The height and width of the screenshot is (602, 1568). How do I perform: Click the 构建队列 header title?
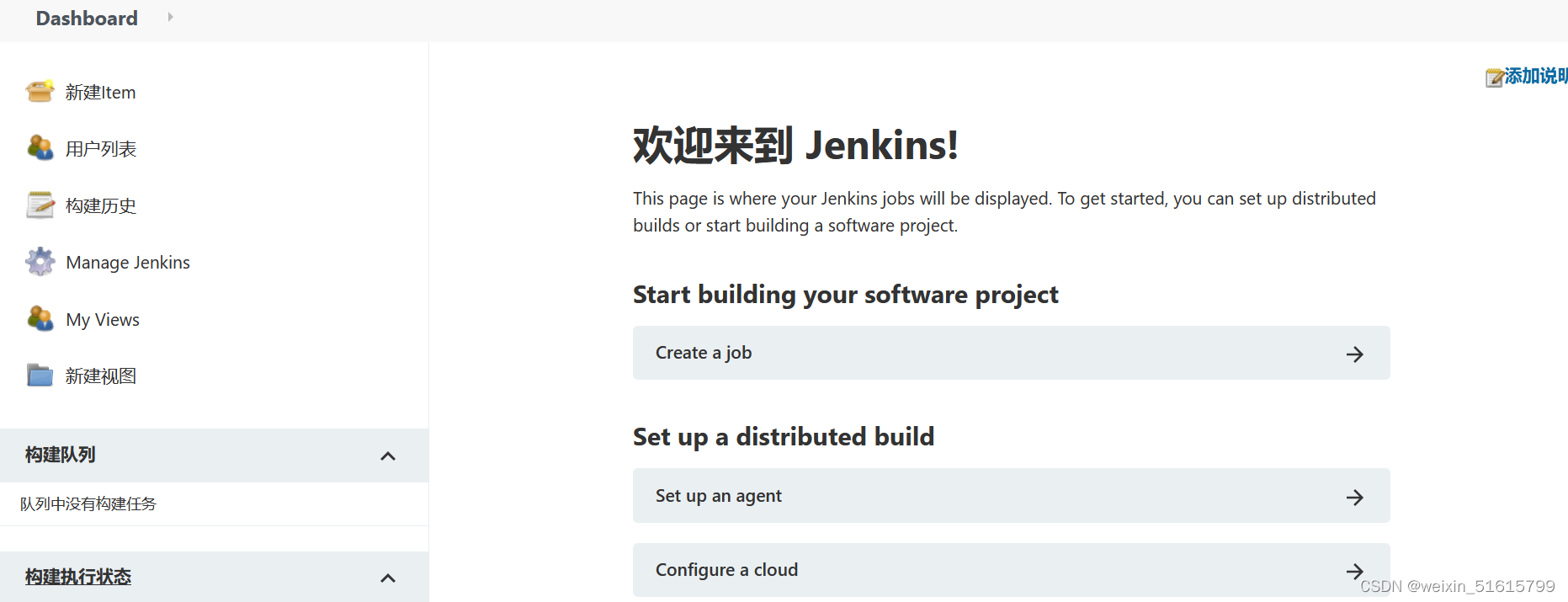pos(60,455)
